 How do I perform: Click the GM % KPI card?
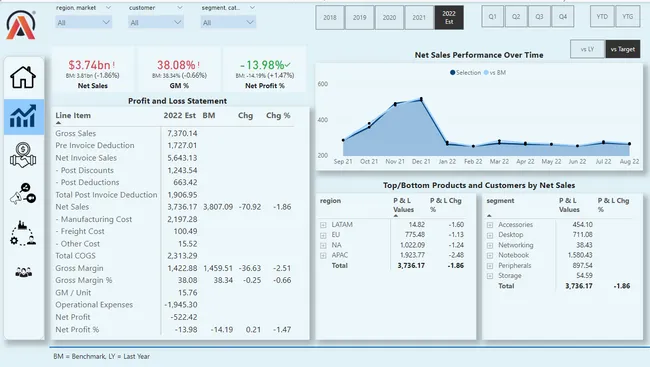(179, 69)
